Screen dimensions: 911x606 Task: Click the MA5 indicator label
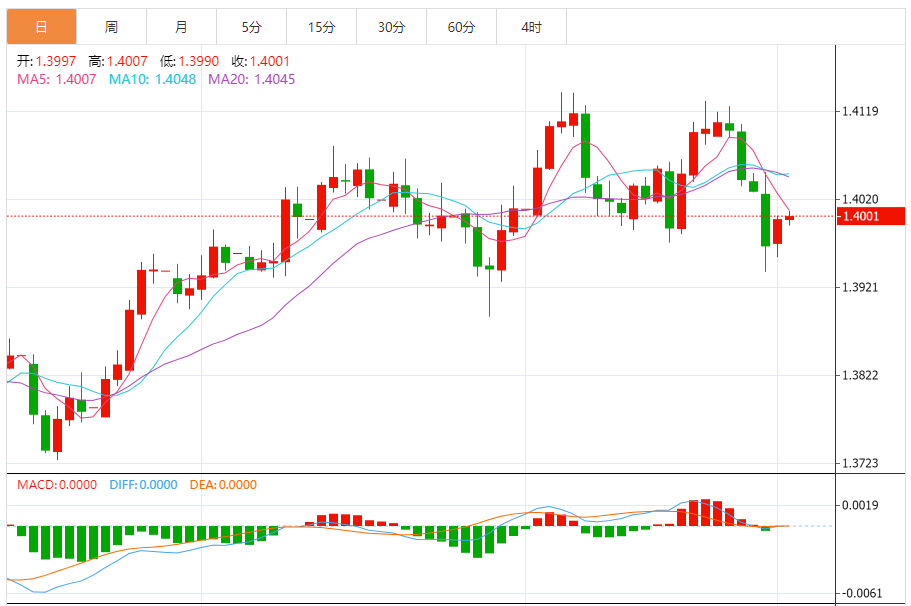(56, 79)
